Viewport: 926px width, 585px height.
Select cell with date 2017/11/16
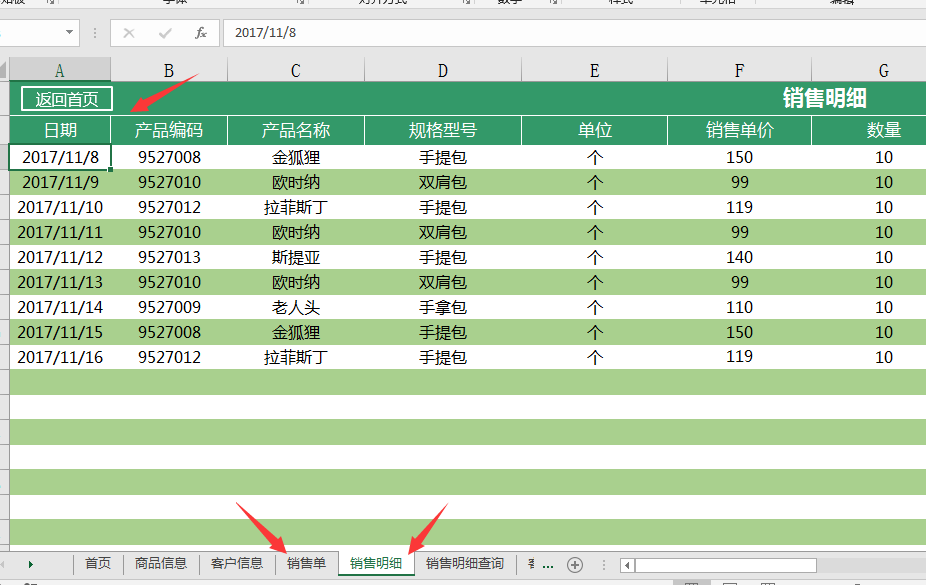[x=60, y=357]
